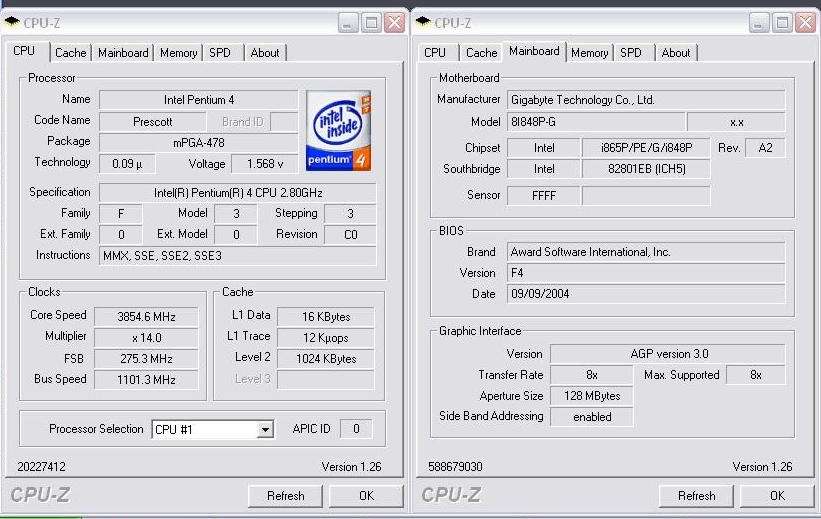Click the BIOS Date value 09/09/2004

[x=646, y=294]
